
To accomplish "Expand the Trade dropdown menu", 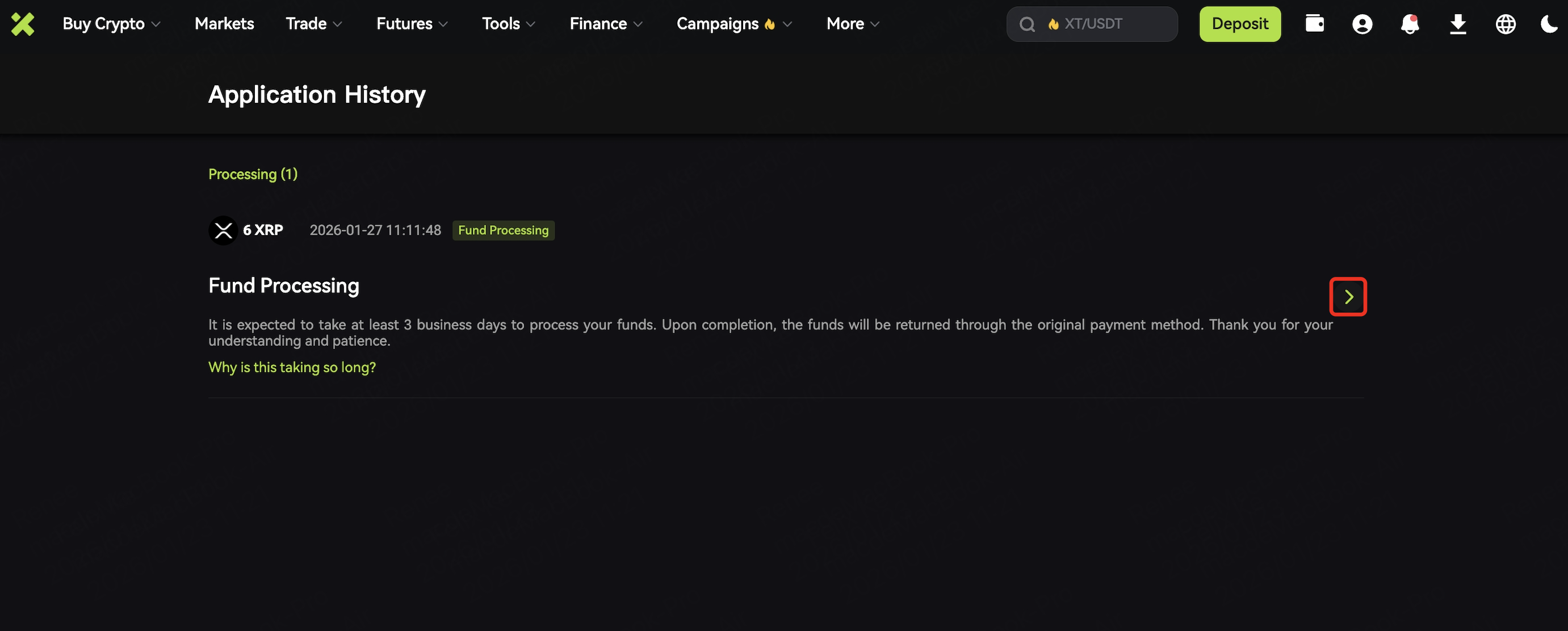I will coord(313,24).
